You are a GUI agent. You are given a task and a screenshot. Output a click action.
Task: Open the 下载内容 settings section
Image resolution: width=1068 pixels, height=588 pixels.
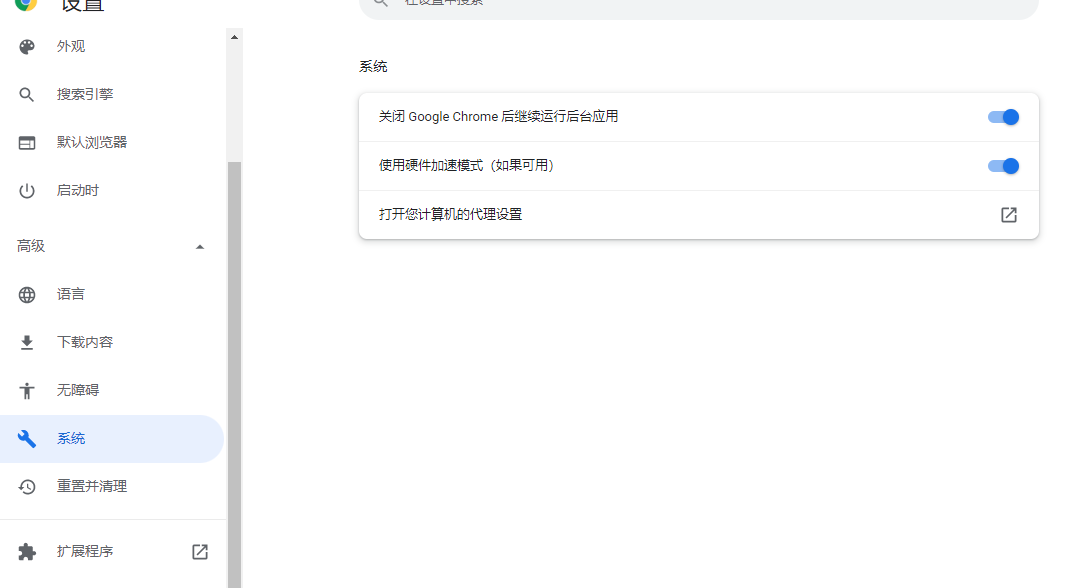(x=112, y=342)
